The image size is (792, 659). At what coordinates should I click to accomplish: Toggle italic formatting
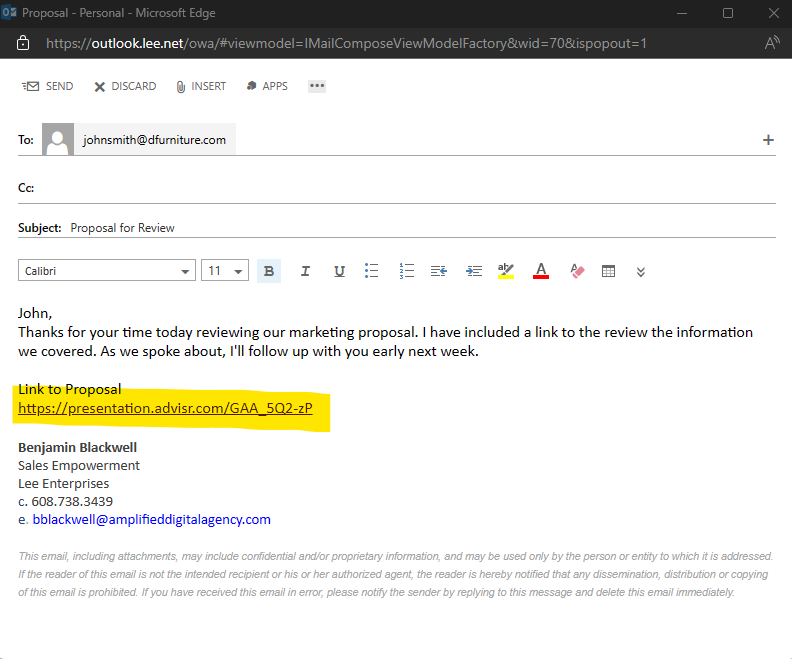305,271
